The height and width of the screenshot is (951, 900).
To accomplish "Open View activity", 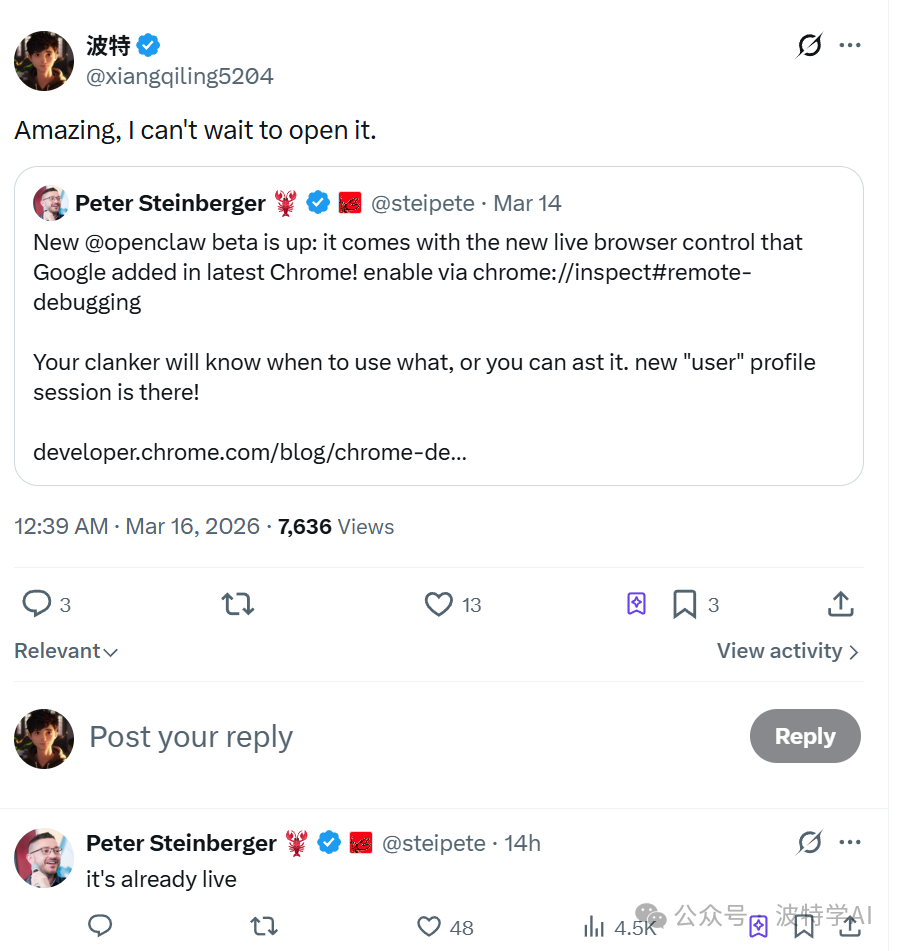I will pyautogui.click(x=788, y=651).
